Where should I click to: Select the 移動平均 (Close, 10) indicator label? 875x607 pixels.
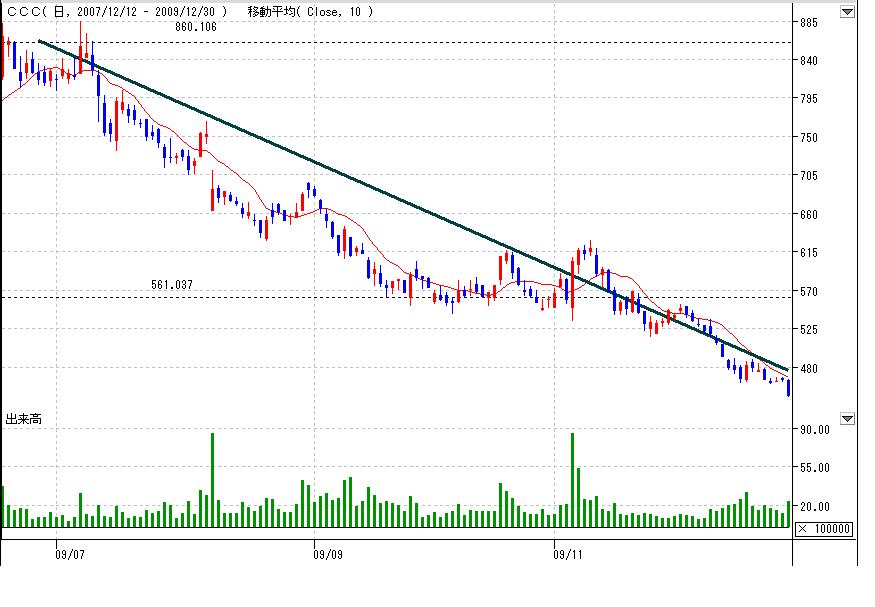click(310, 12)
